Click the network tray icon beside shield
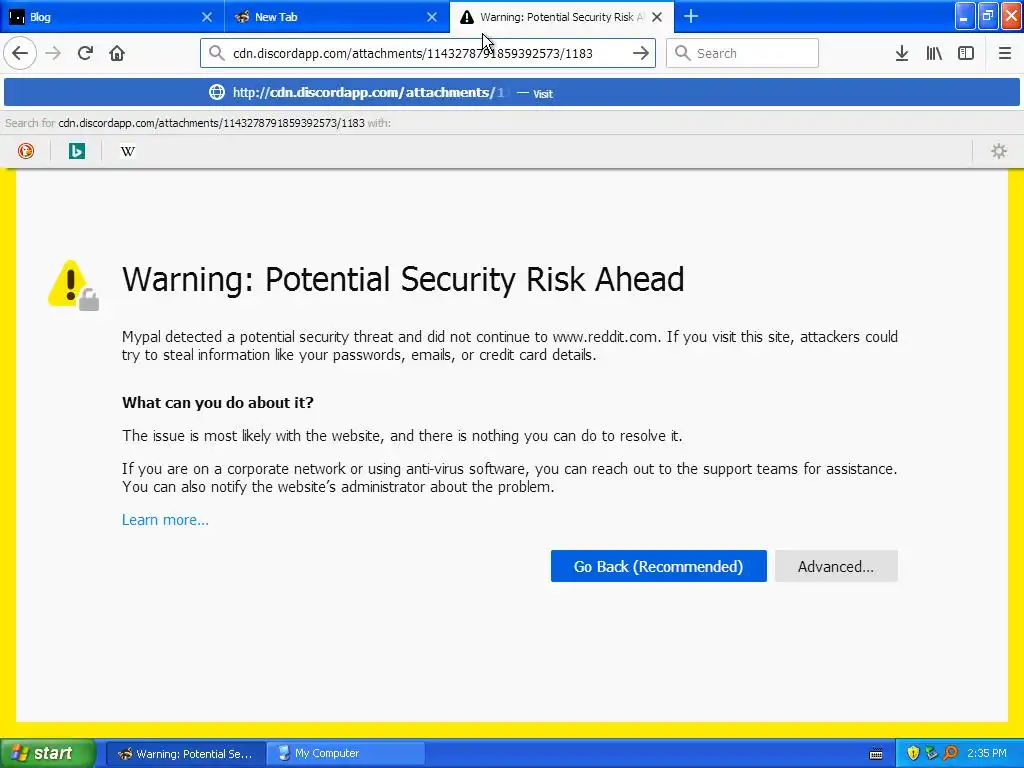 (x=931, y=754)
